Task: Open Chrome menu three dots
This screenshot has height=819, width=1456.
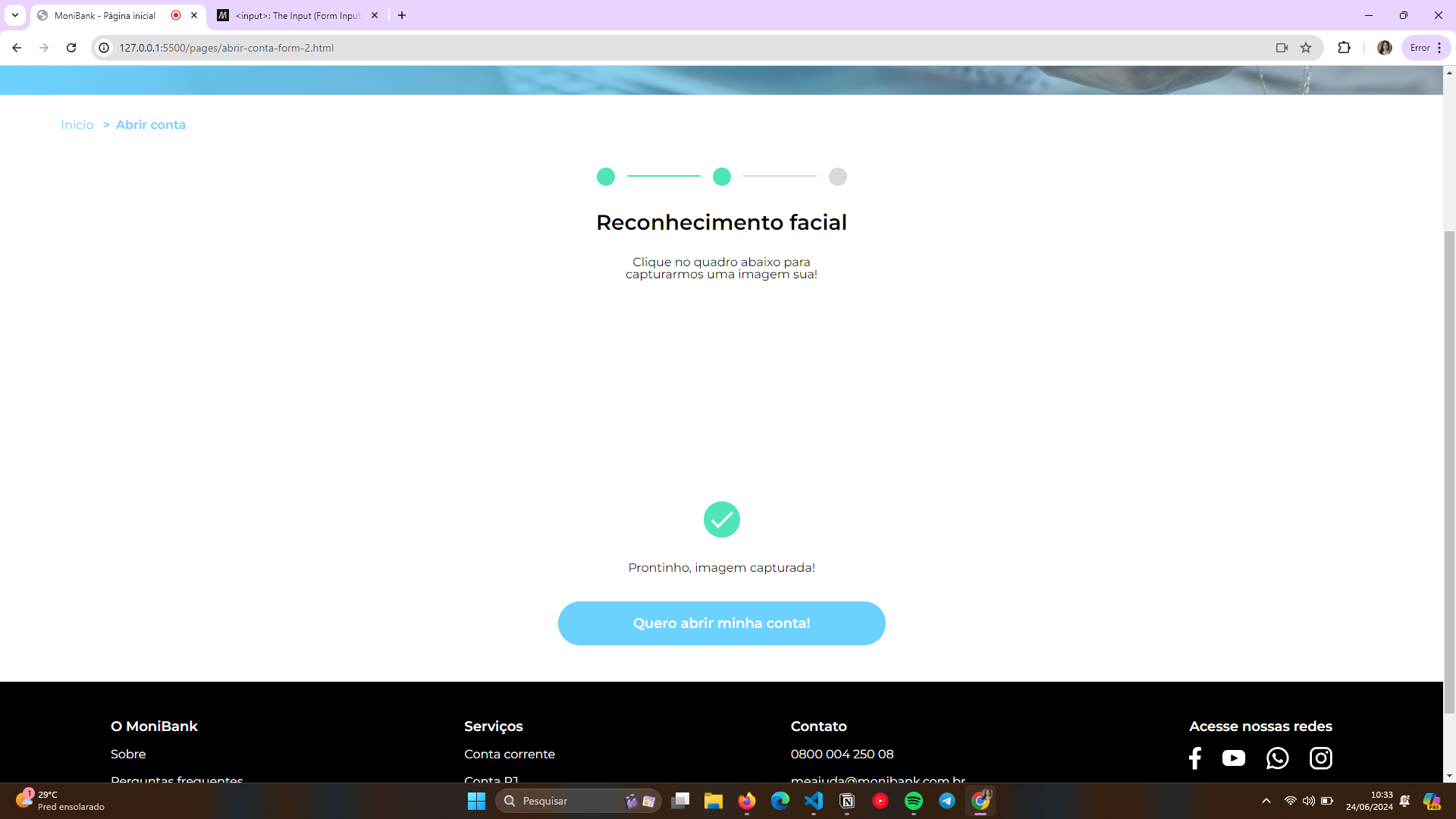Action: click(x=1439, y=48)
